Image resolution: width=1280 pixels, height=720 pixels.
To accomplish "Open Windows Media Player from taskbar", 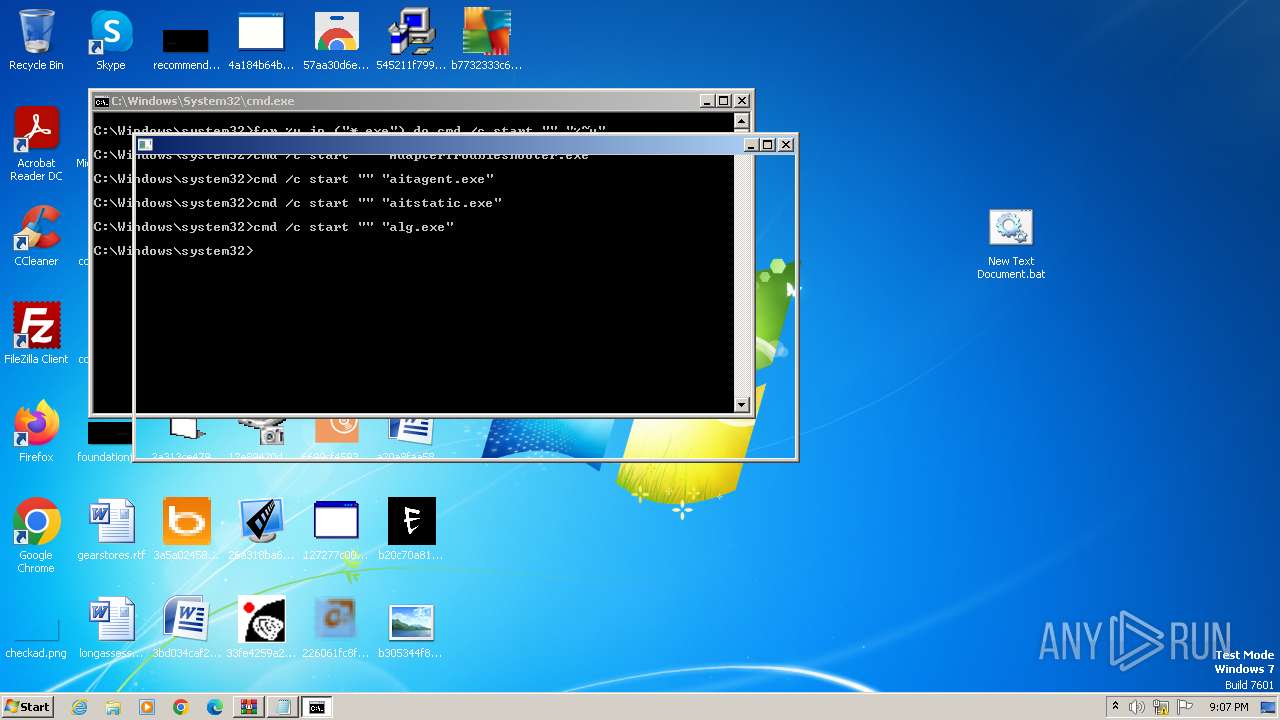I will click(147, 707).
